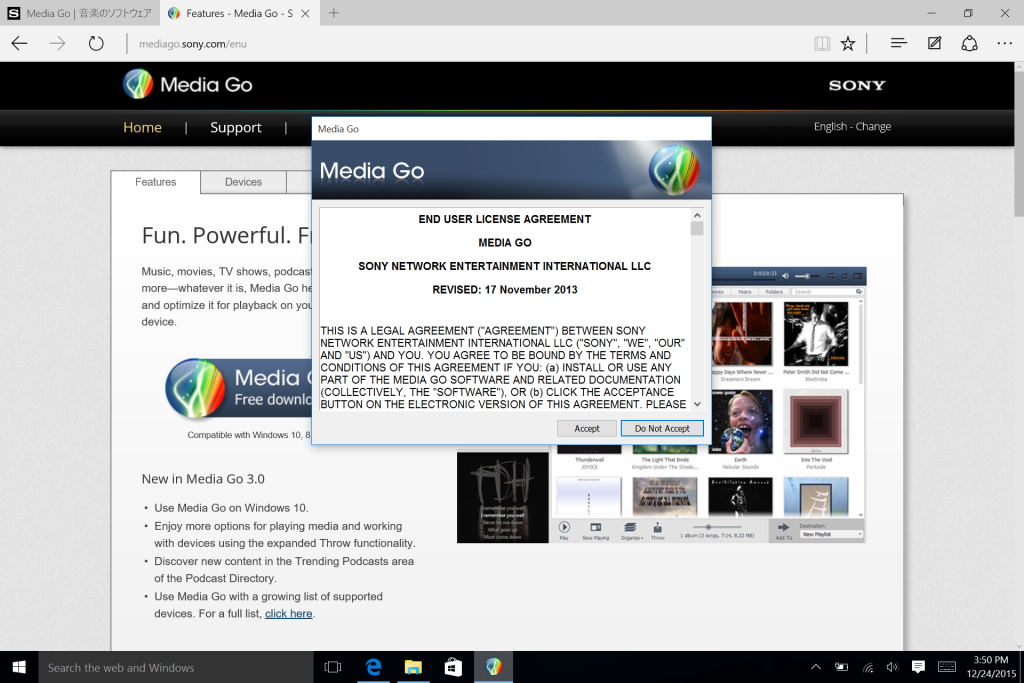This screenshot has width=1024, height=683.
Task: Select the Devices tab on the page
Action: tap(244, 182)
